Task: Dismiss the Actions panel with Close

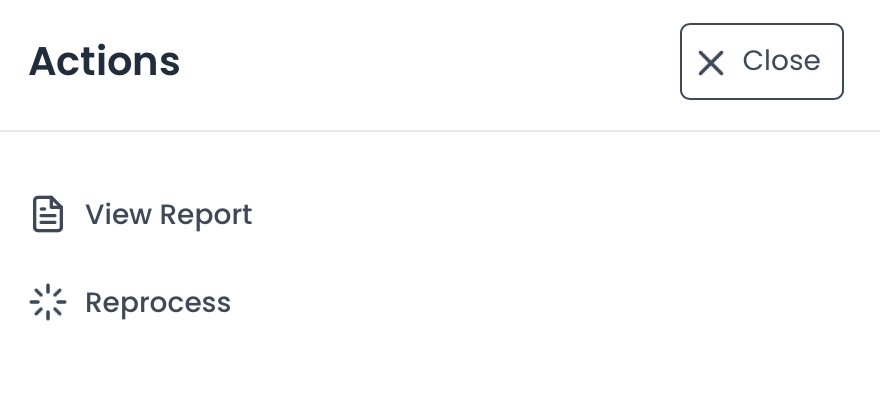Action: point(762,62)
